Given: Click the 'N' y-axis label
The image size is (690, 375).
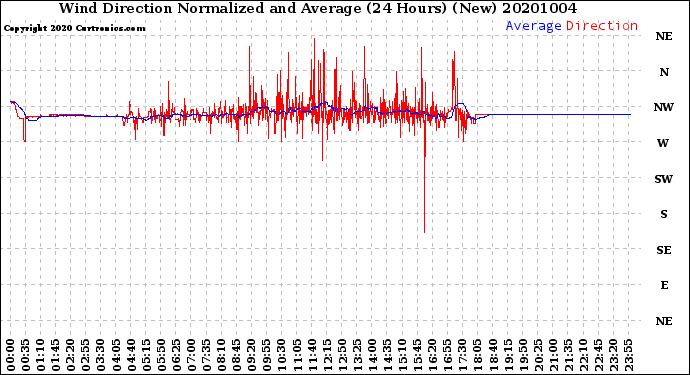Looking at the screenshot, I should pos(664,72).
